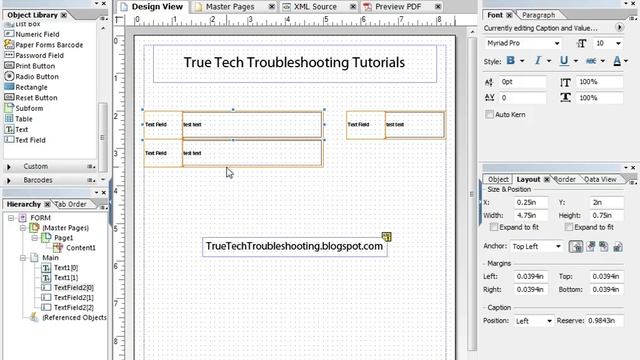Switch to the Tab Order tab
This screenshot has height=360, width=640.
click(70, 204)
